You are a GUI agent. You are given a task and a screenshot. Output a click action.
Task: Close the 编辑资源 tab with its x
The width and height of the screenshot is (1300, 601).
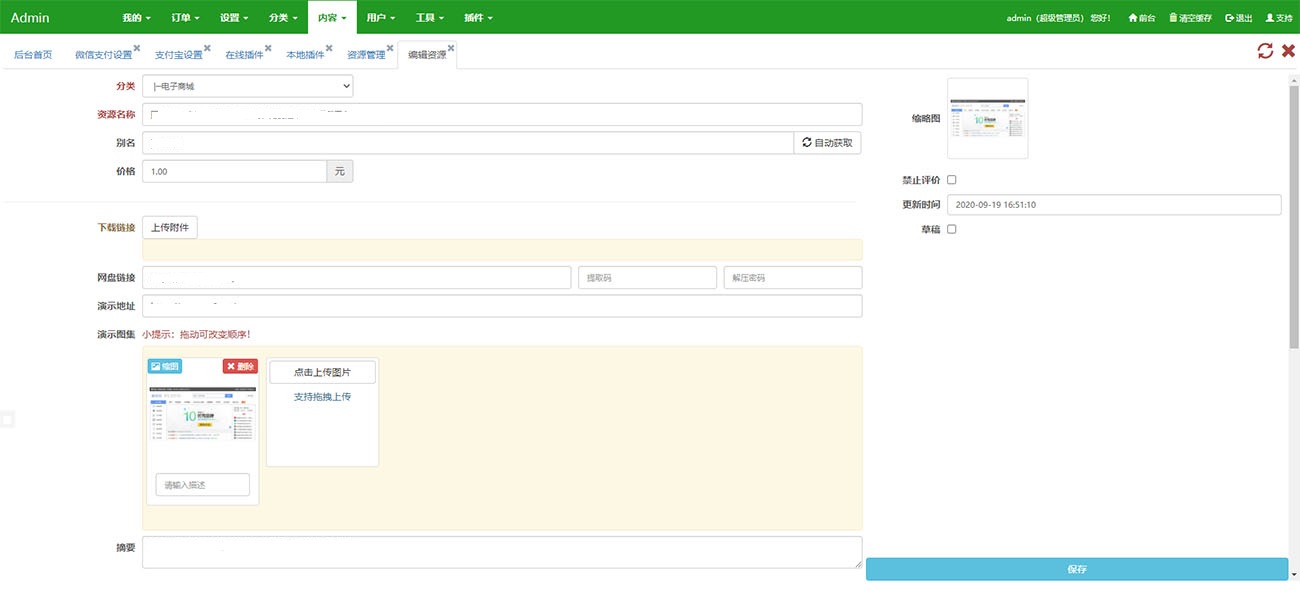451,48
